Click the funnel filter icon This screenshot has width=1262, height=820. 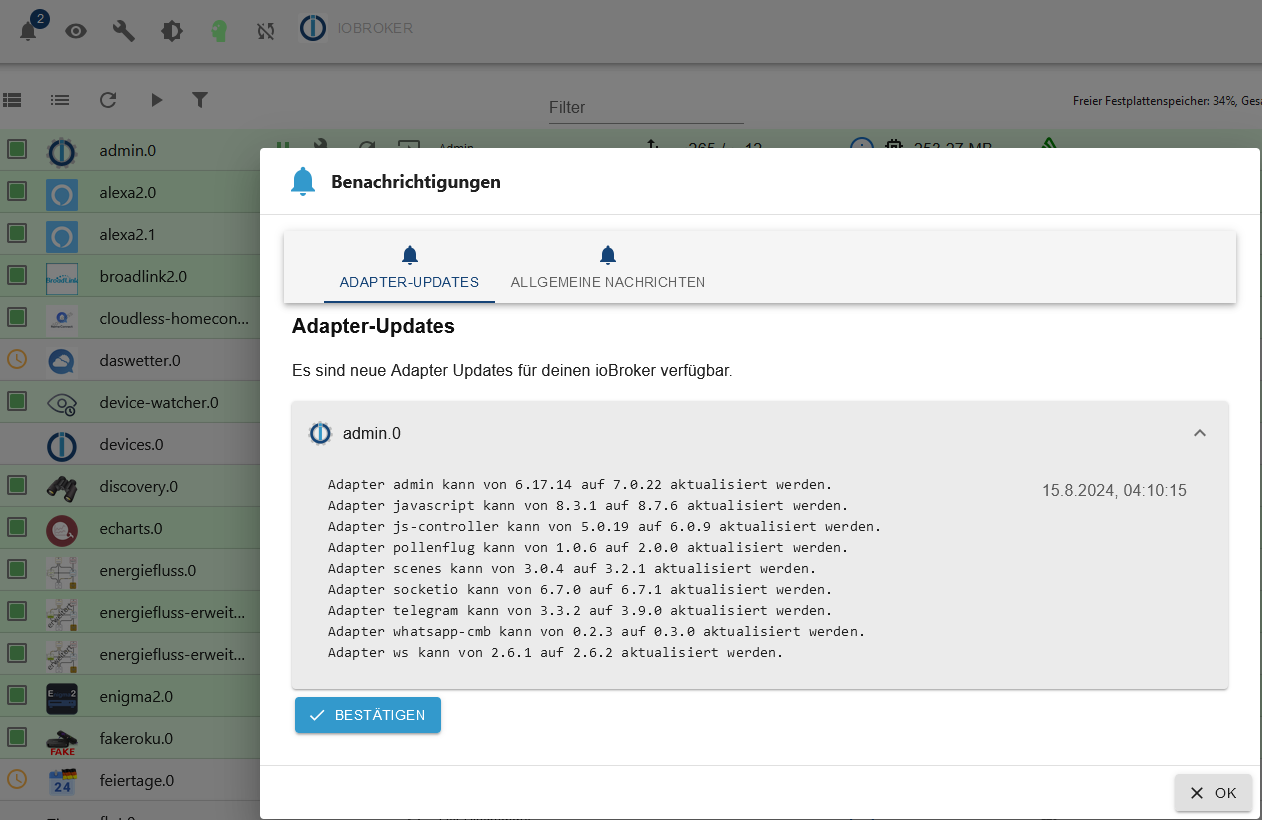click(200, 99)
